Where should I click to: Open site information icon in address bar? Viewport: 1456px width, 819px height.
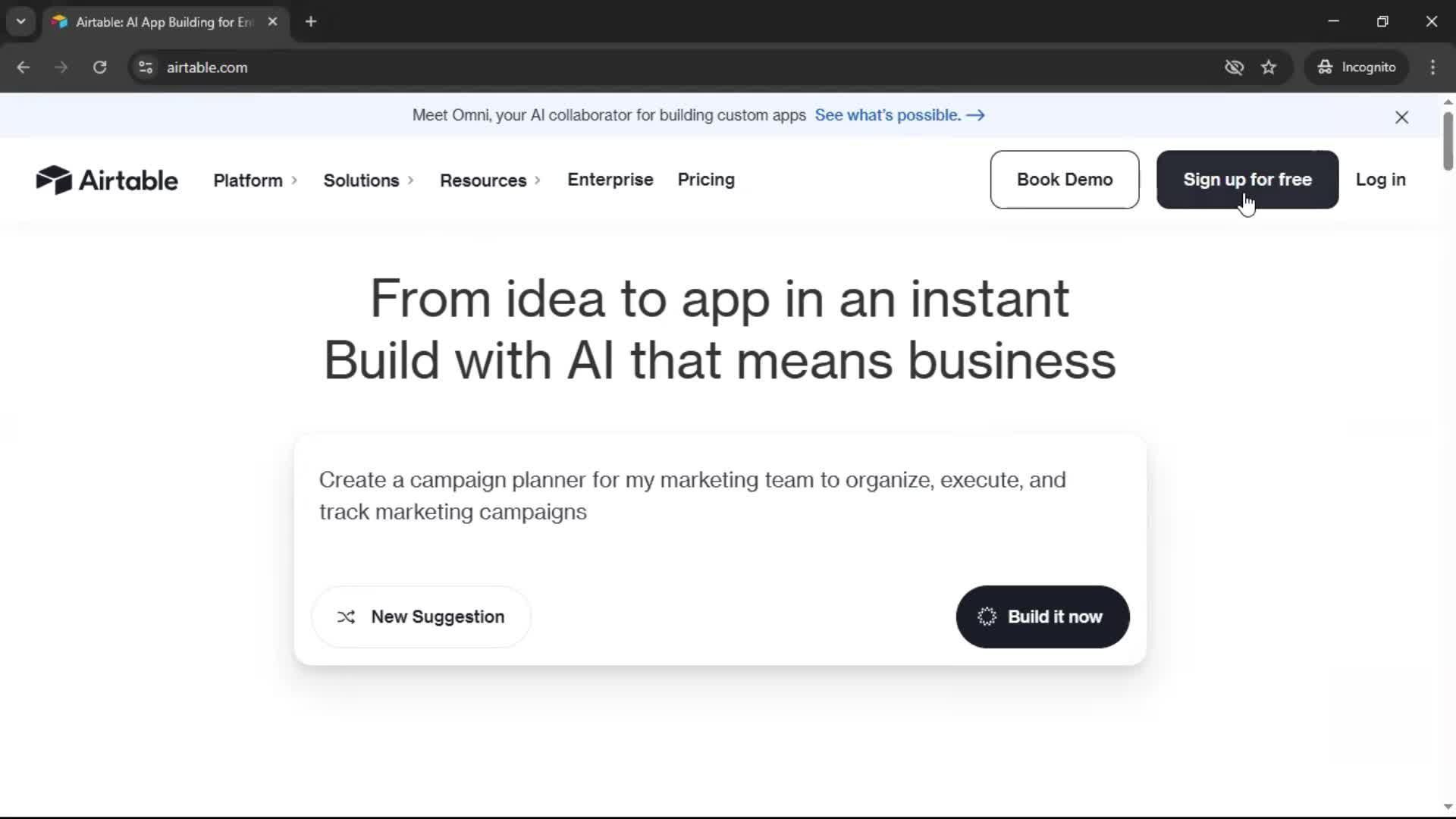pyautogui.click(x=146, y=67)
